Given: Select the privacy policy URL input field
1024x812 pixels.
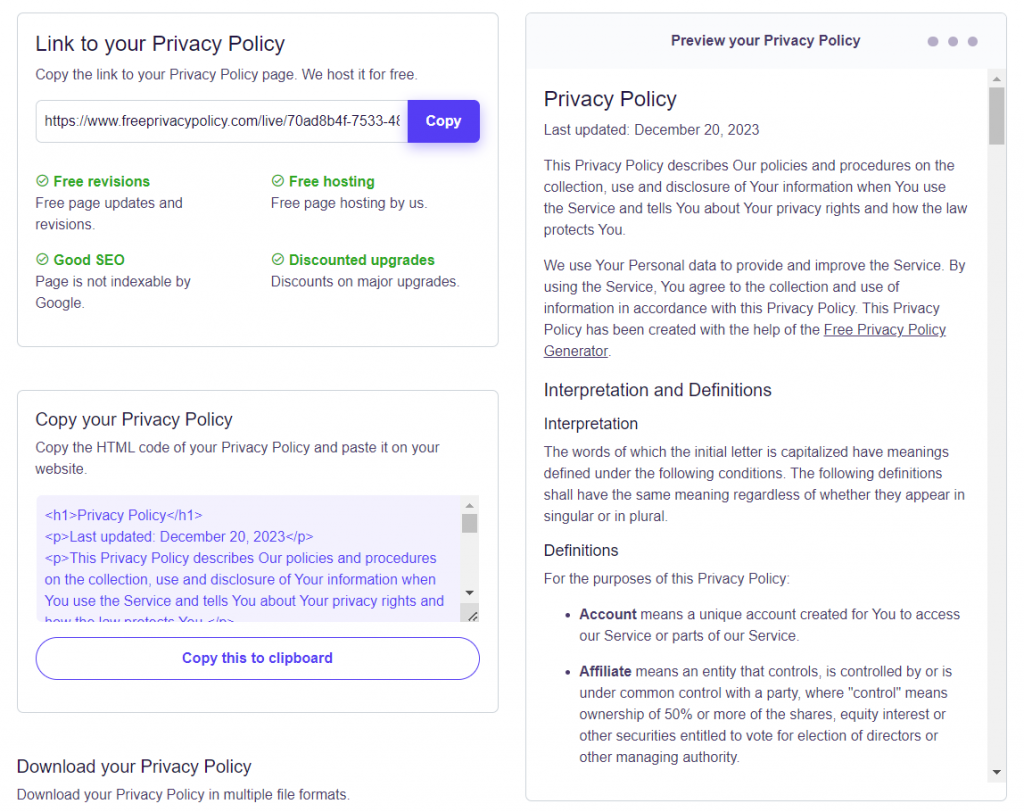Looking at the screenshot, I should (x=220, y=120).
